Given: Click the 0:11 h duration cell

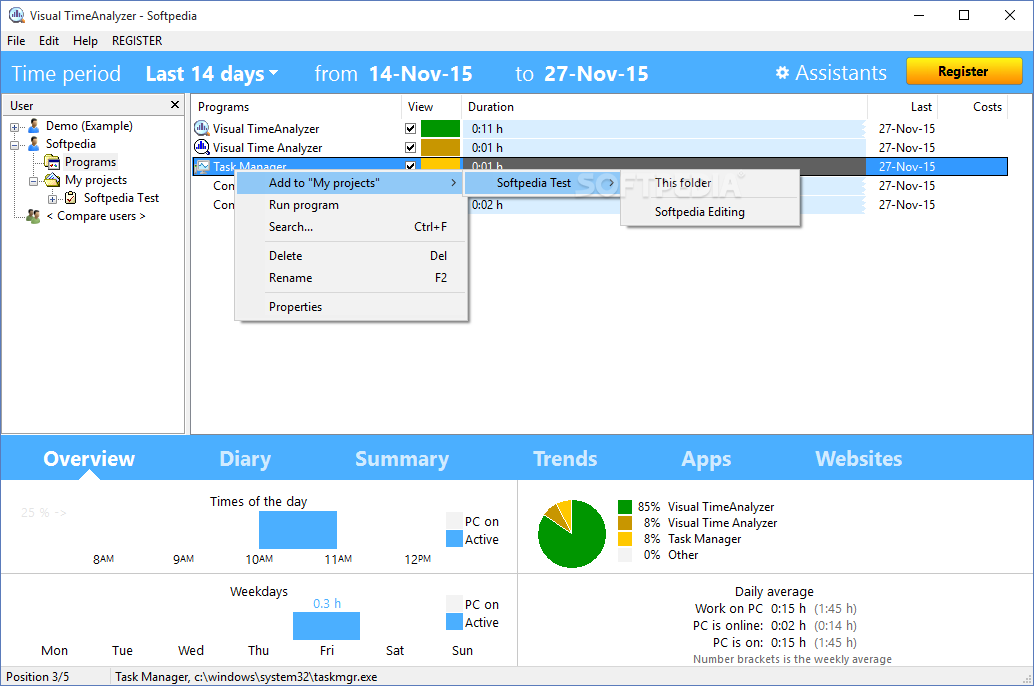Looking at the screenshot, I should click(664, 128).
